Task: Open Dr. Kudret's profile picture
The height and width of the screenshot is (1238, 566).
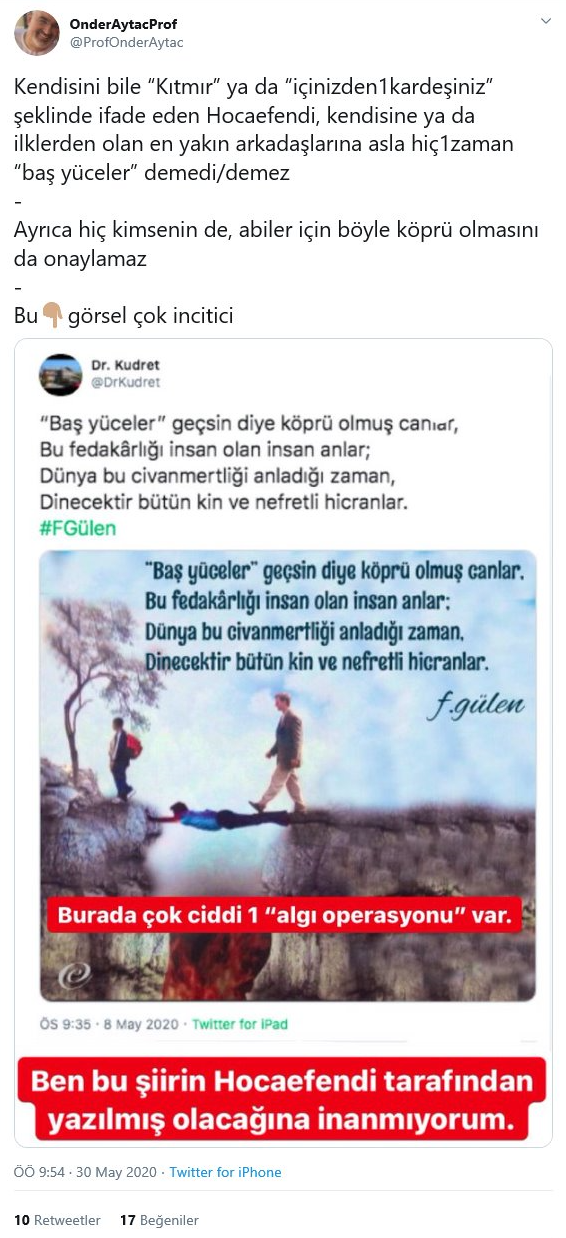Action: [60, 375]
